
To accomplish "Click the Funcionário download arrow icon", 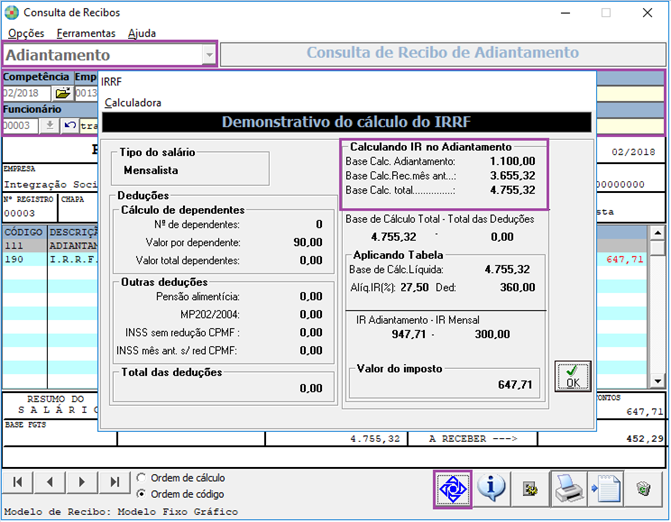I will pyautogui.click(x=50, y=126).
